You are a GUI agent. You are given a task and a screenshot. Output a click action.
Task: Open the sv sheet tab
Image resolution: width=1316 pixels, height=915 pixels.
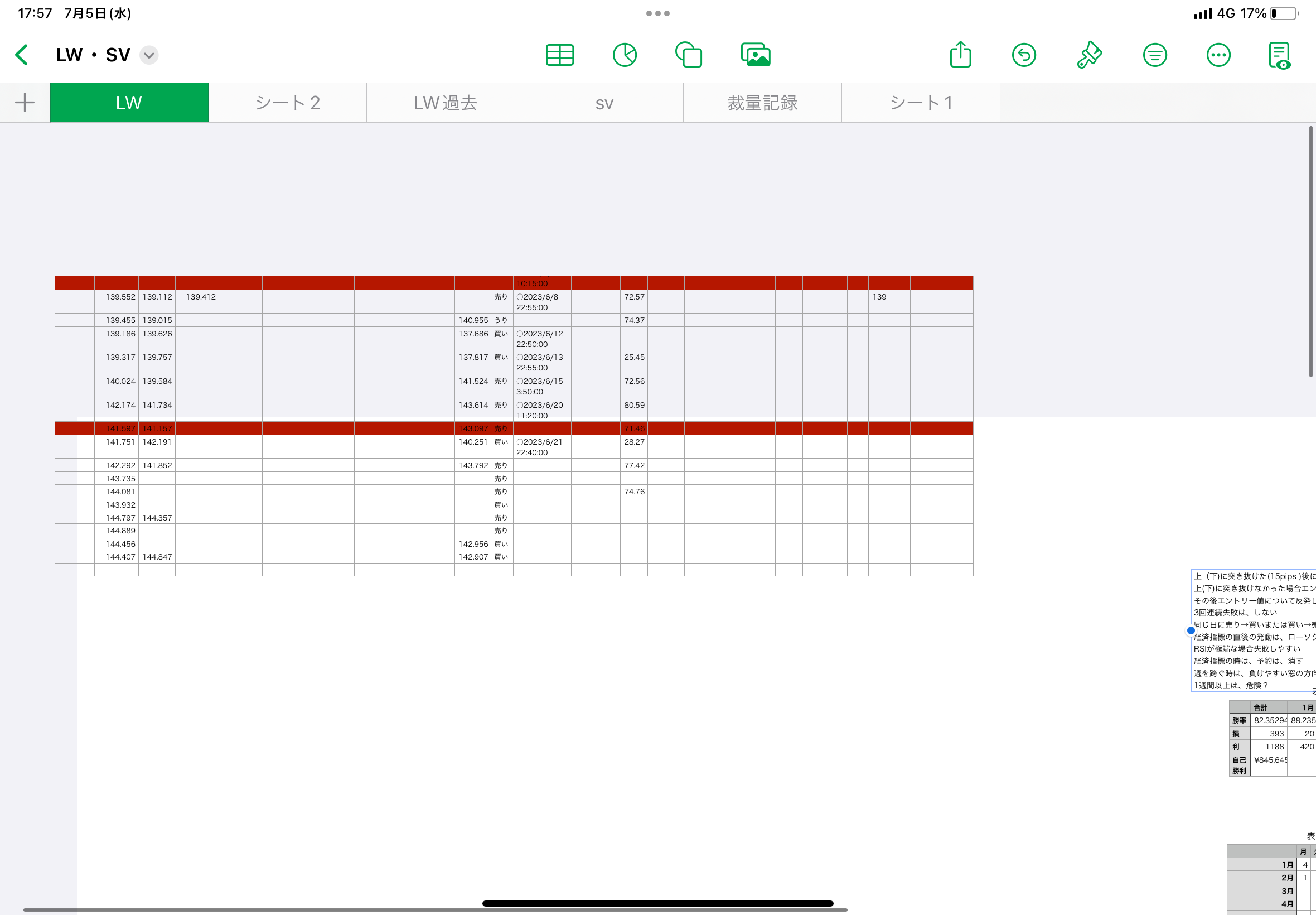604,103
